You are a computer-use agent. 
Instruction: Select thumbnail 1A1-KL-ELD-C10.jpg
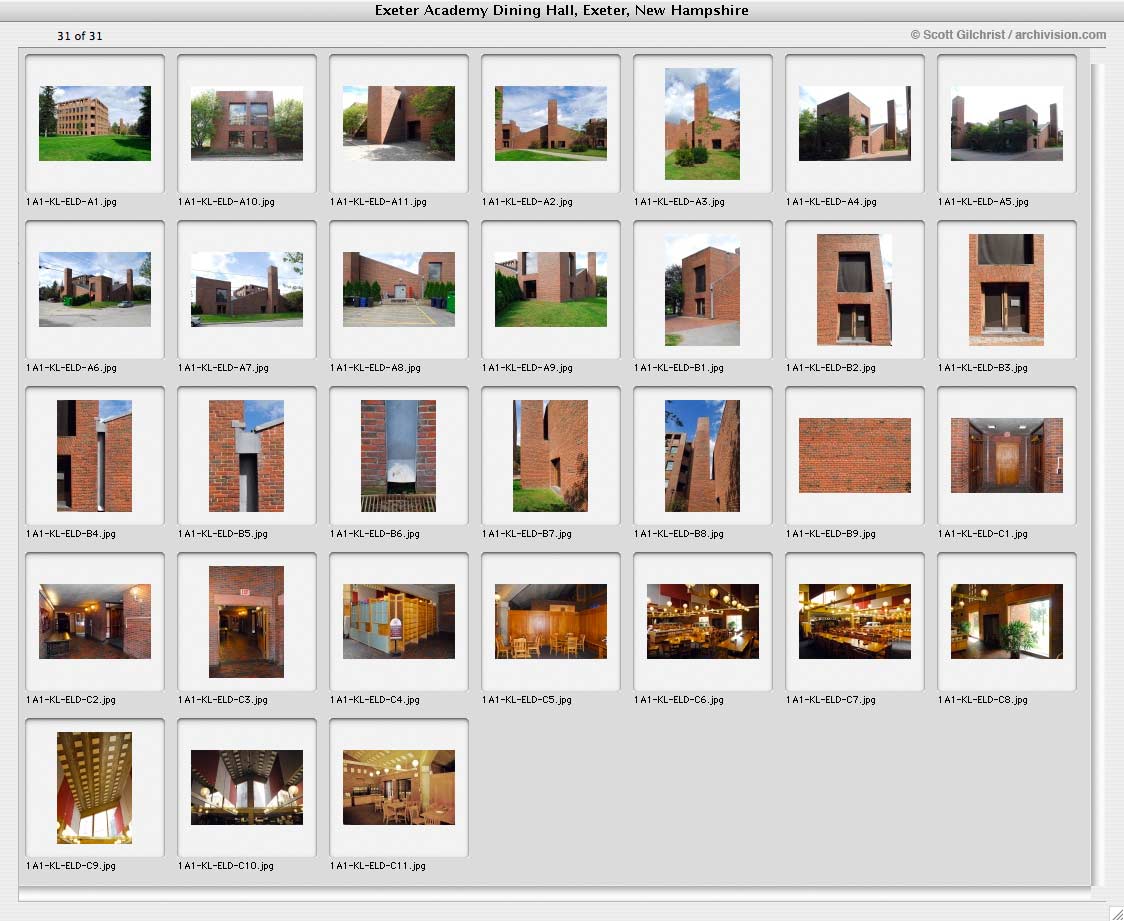(x=247, y=788)
